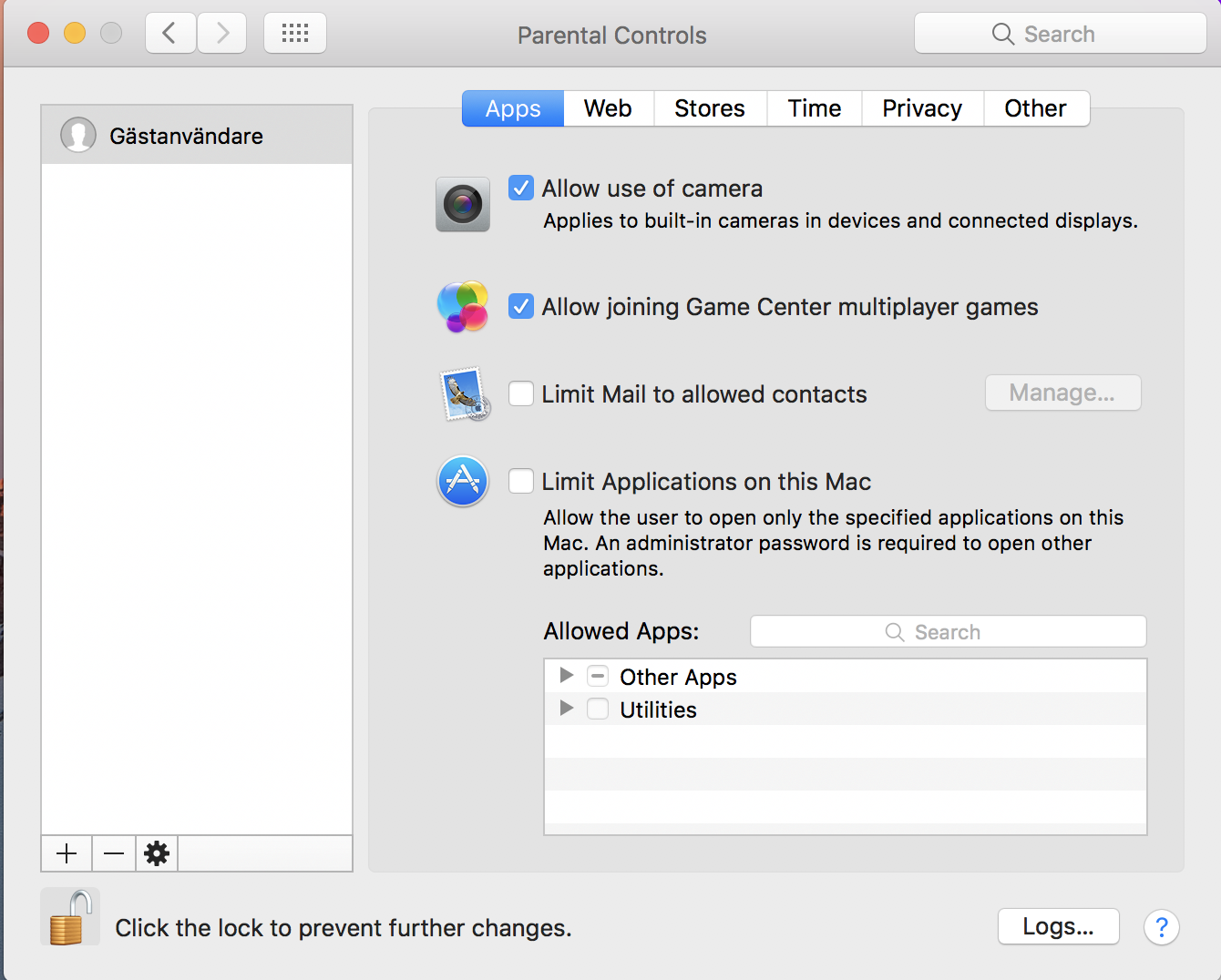The height and width of the screenshot is (980, 1221).
Task: Expand the Utilities disclosure triangle
Action: 567,708
